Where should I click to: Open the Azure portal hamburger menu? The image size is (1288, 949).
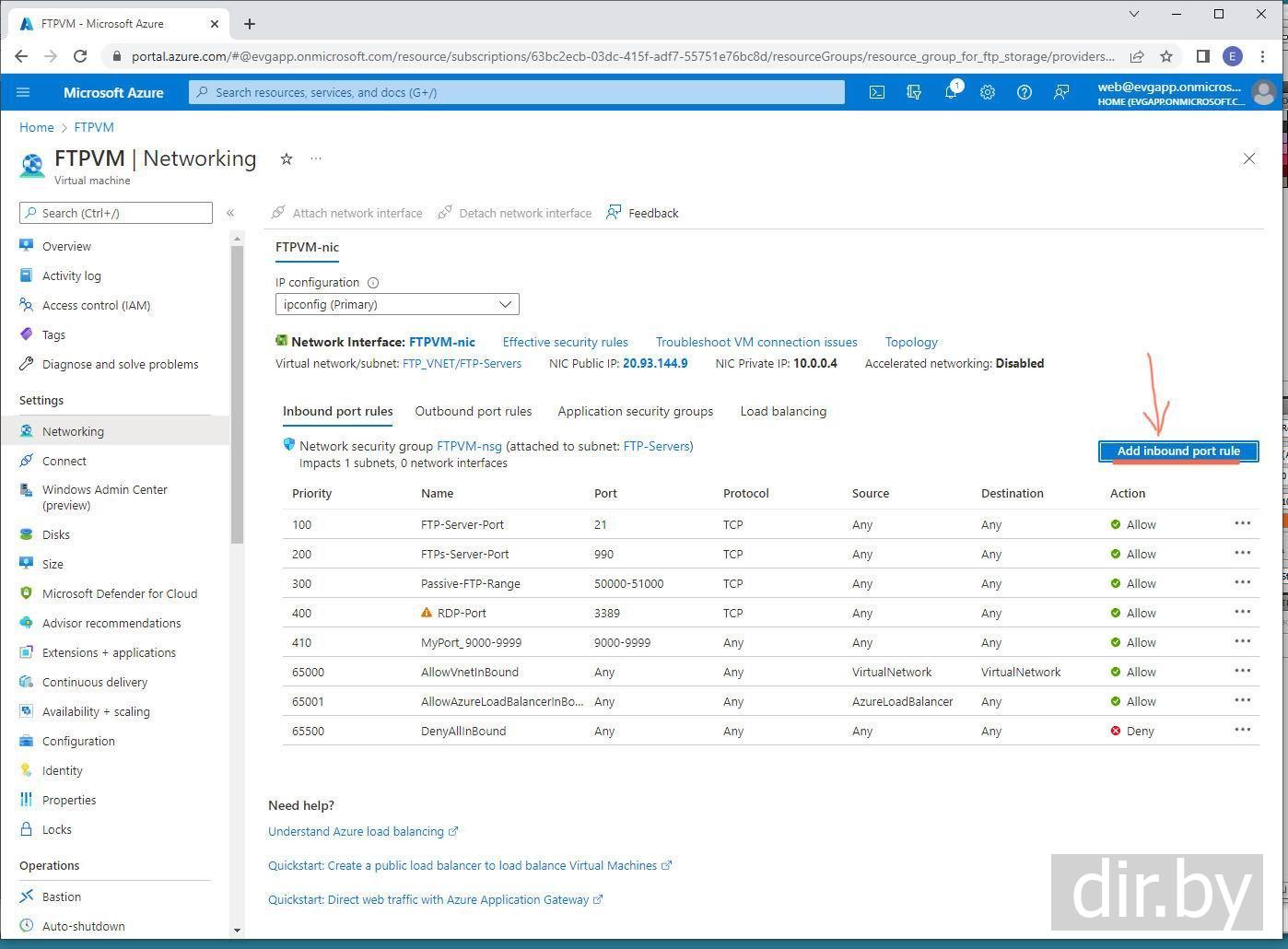pyautogui.click(x=24, y=92)
